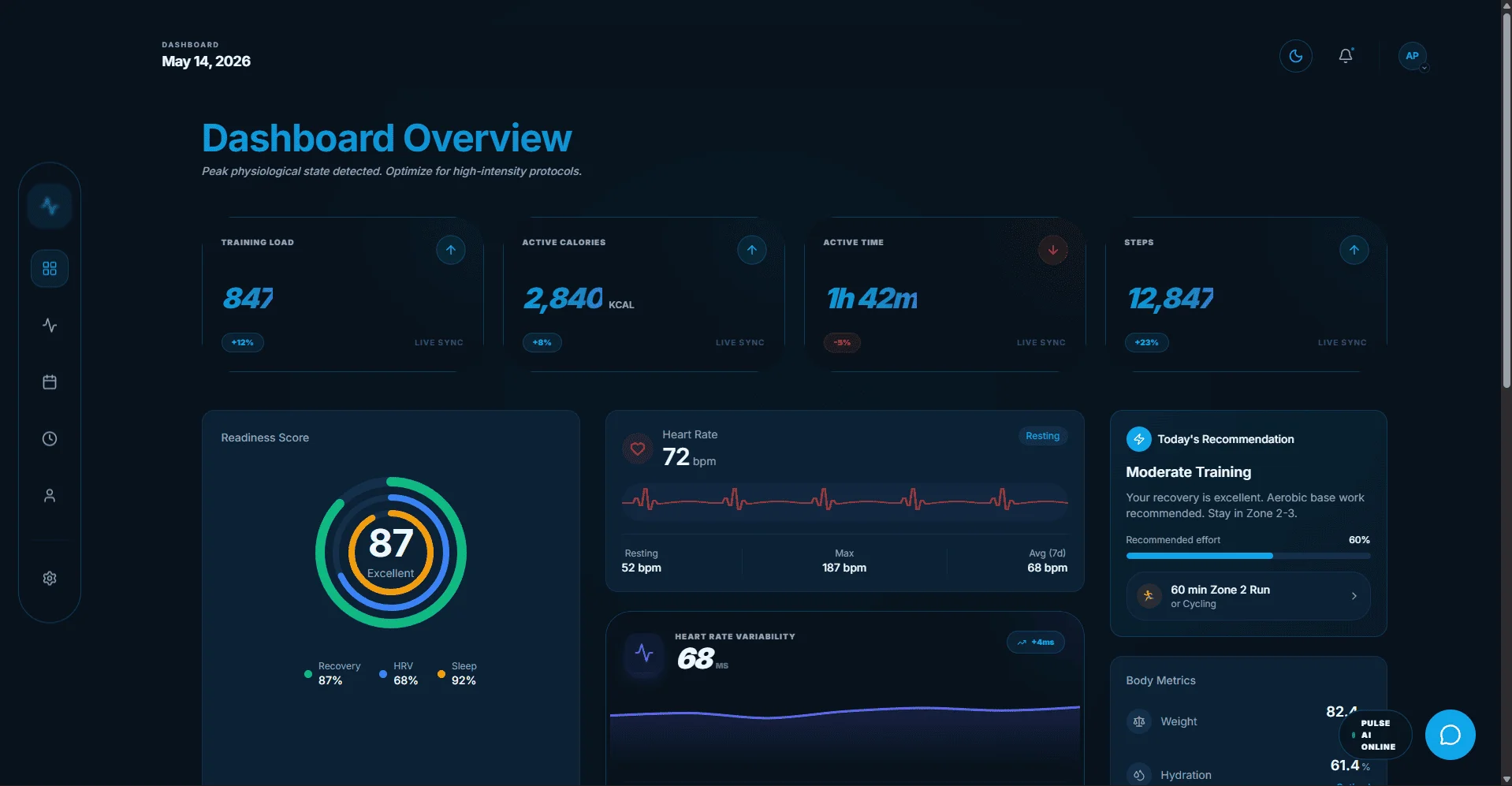
Task: Click the orange Sleep legend dot
Action: 441,674
